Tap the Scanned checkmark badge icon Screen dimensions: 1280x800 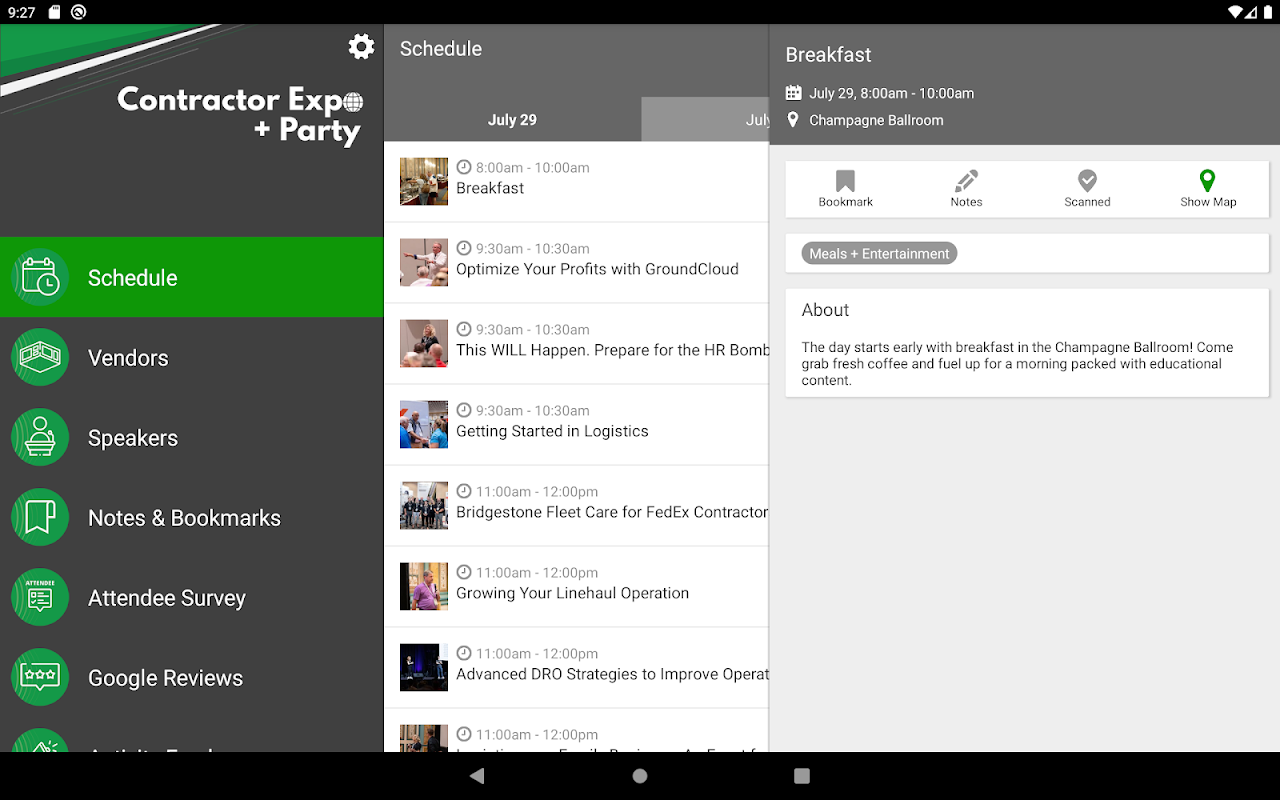(x=1087, y=188)
